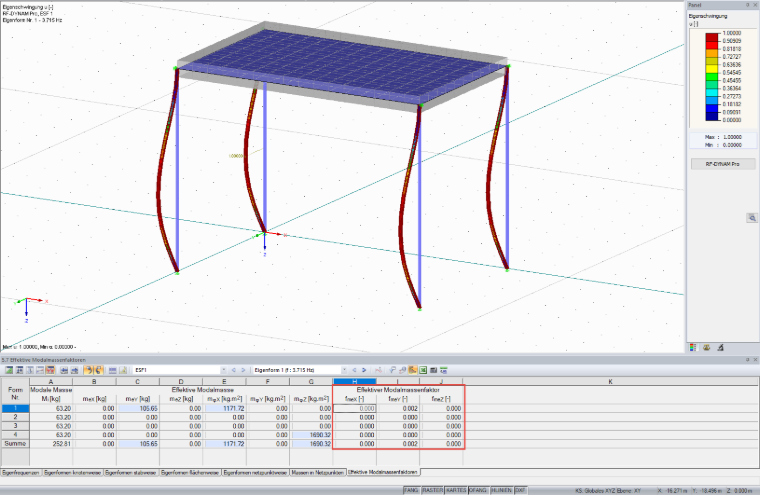Toggle OFANG object snap in status bar

pos(478,490)
